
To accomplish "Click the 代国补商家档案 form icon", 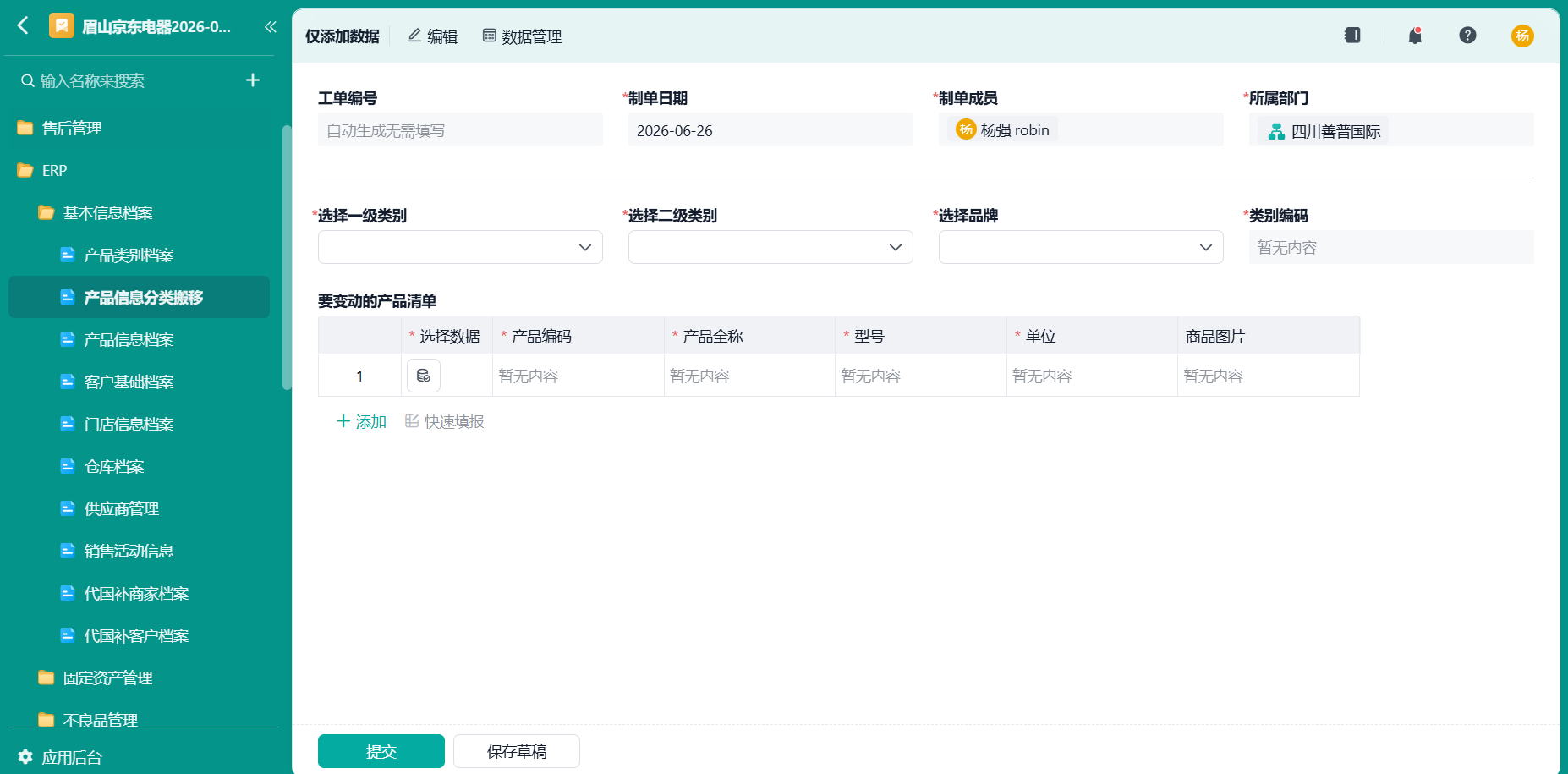I will (68, 593).
